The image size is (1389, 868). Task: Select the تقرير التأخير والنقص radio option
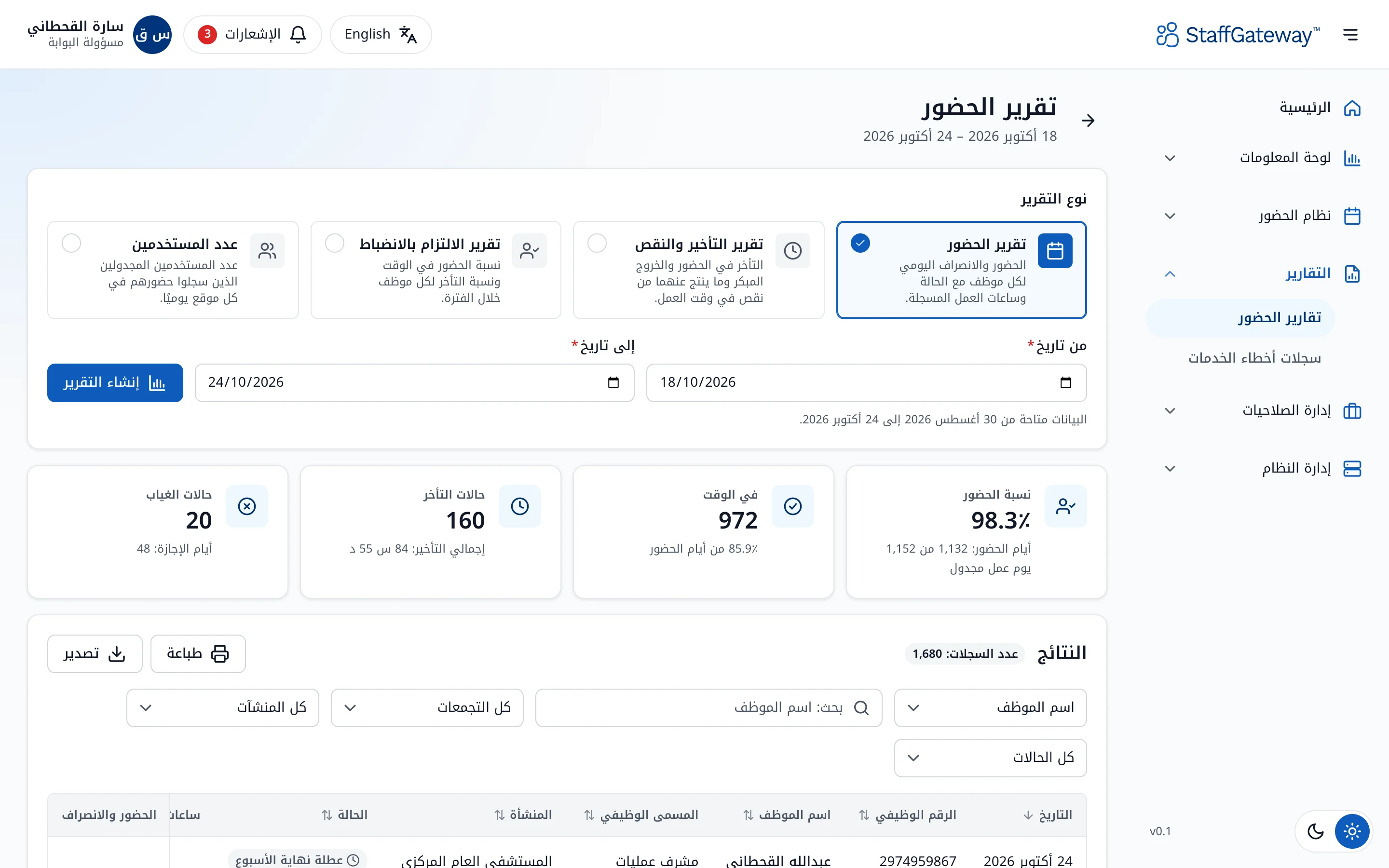[x=597, y=244]
